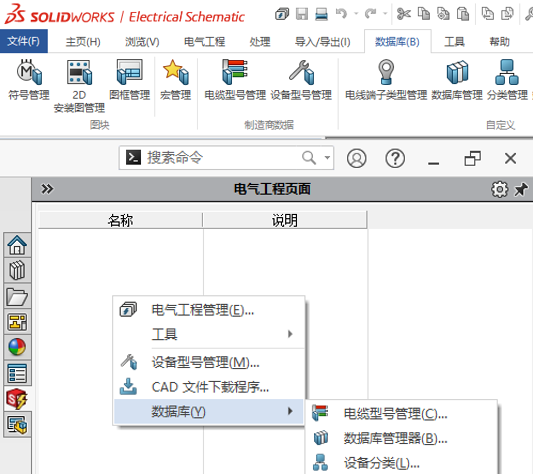Screen dimensions: 533x474
Task: Open undo history dropdown arrow
Action: tap(356, 14)
